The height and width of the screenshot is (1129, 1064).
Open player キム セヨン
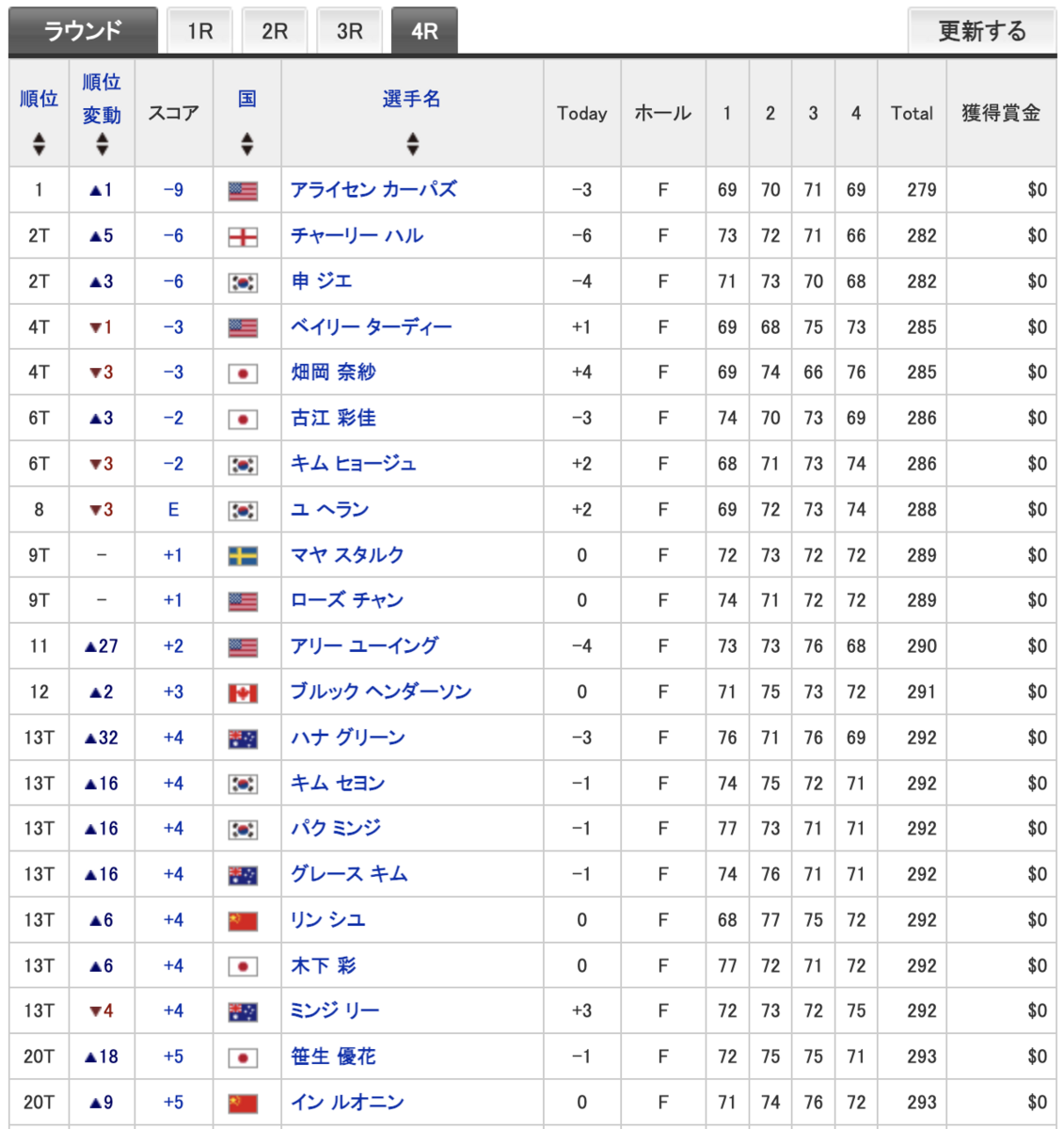(x=338, y=783)
